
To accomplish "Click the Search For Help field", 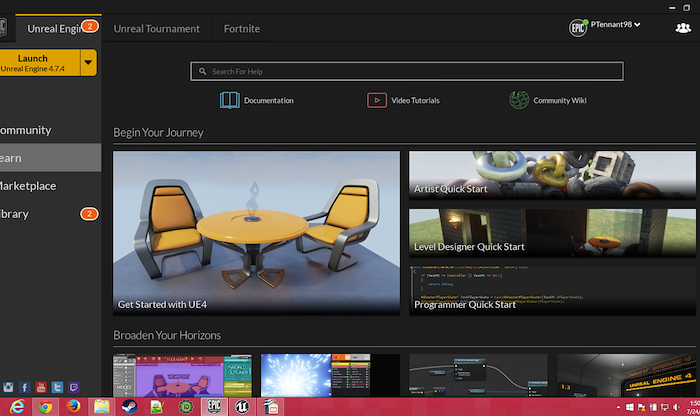I will coord(407,71).
